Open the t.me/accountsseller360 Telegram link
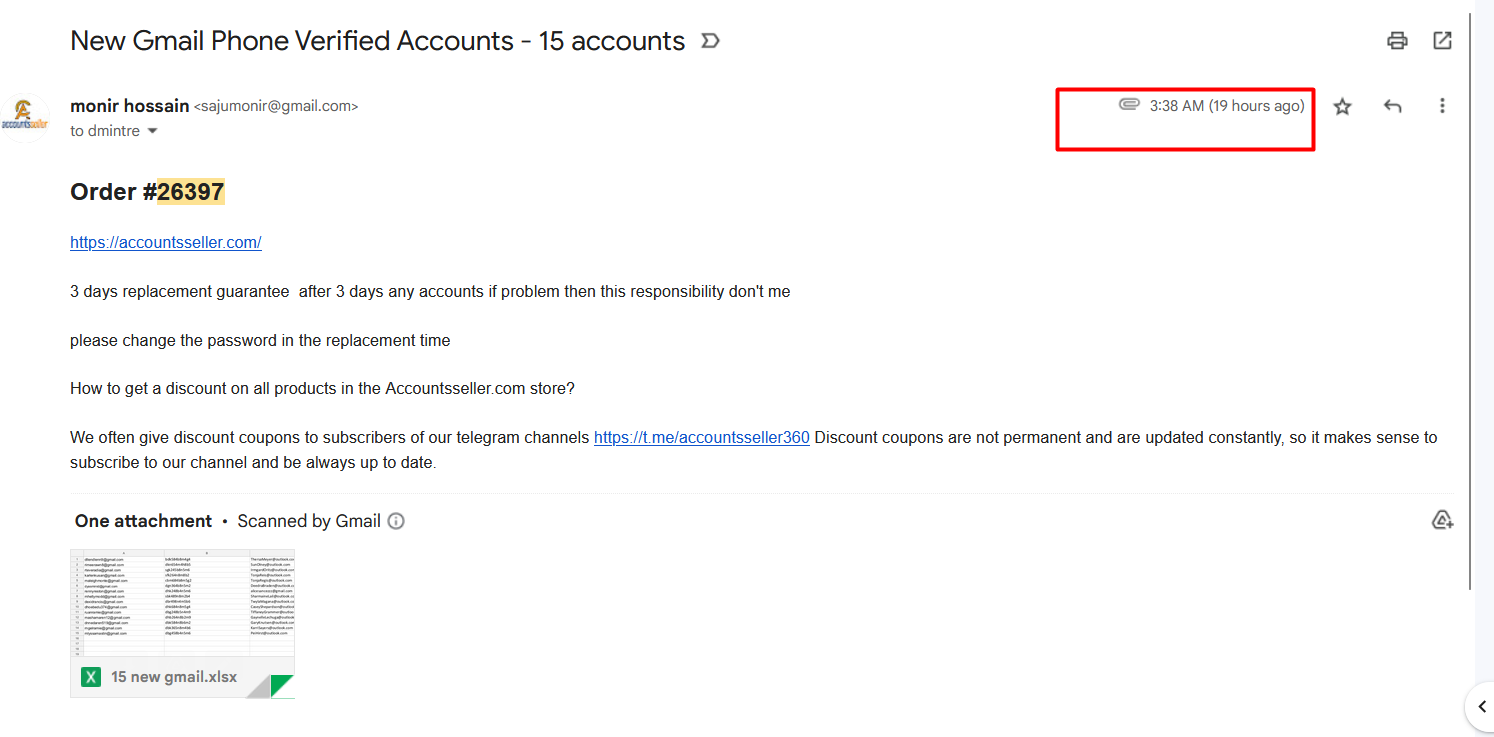The height and width of the screenshot is (737, 1494). 702,437
